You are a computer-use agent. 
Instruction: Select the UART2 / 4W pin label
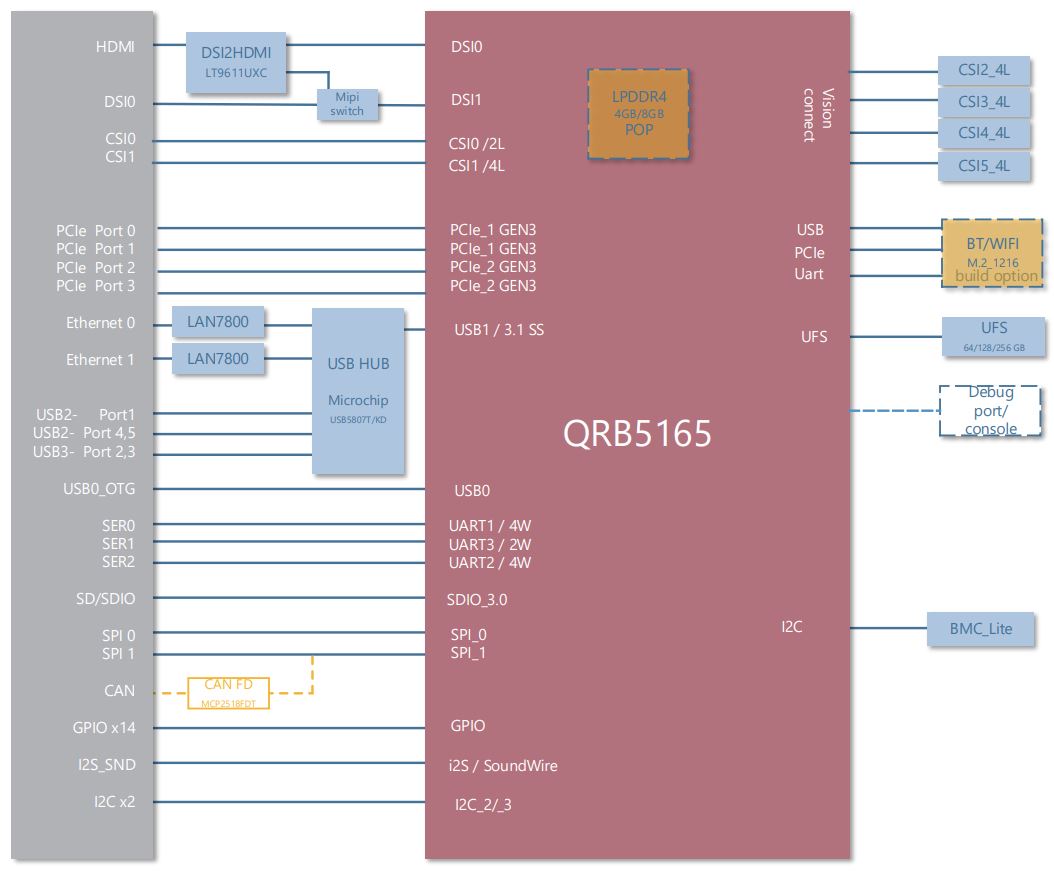490,563
